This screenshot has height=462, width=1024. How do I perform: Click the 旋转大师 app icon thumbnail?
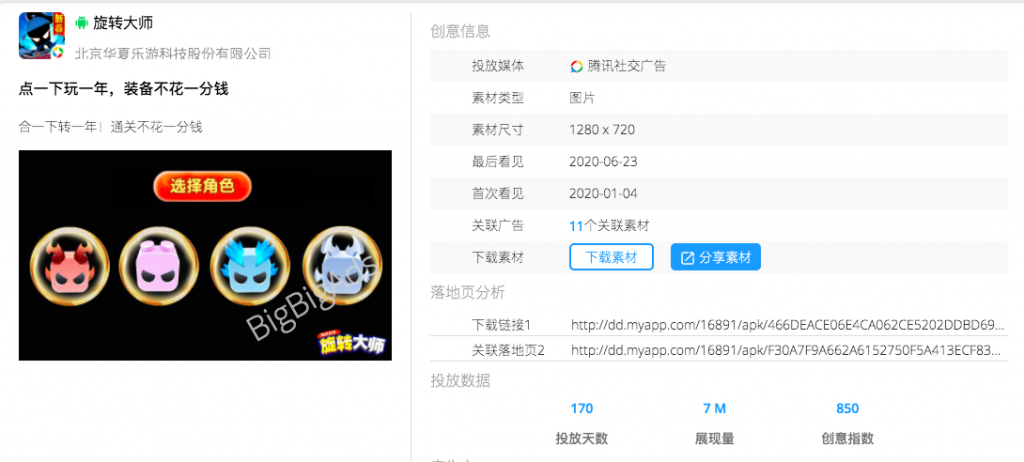point(41,36)
